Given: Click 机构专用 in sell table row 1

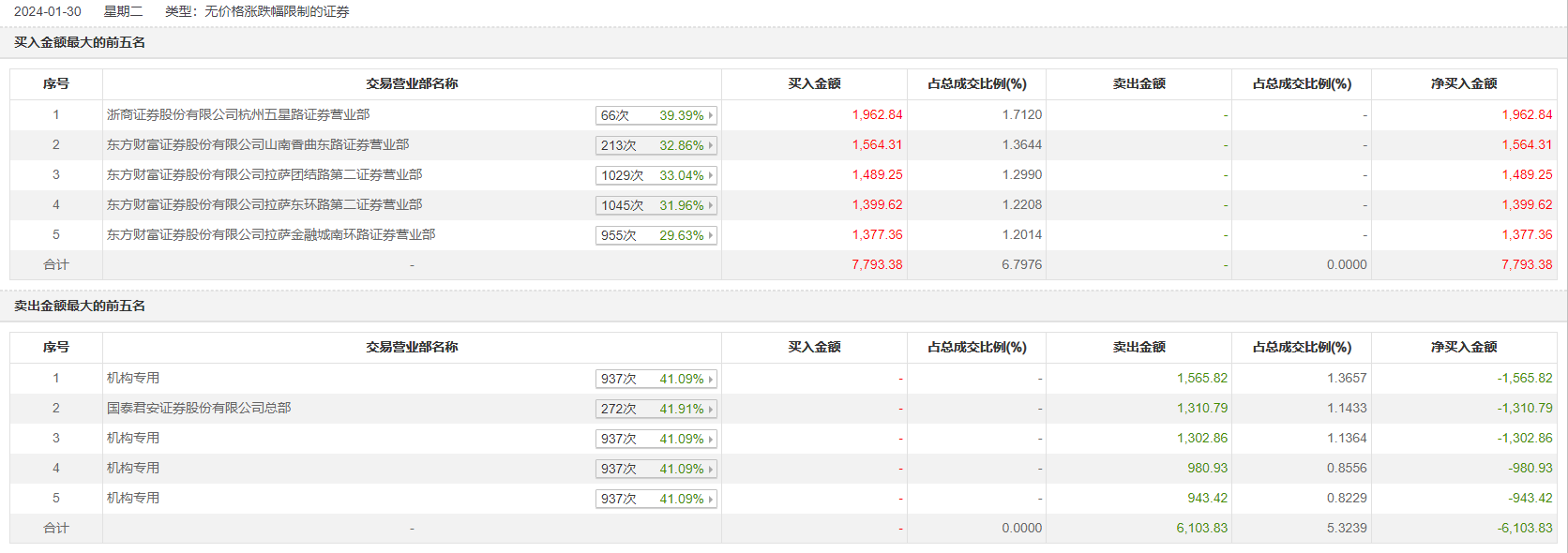Looking at the screenshot, I should (133, 378).
